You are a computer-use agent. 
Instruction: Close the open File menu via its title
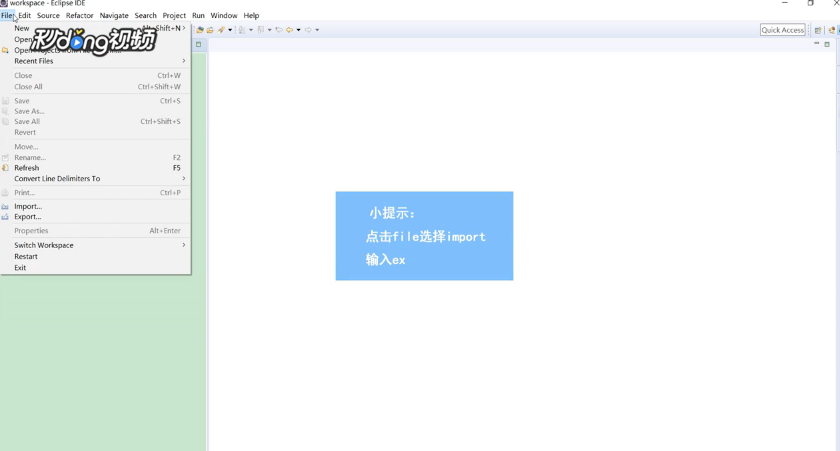coord(8,16)
